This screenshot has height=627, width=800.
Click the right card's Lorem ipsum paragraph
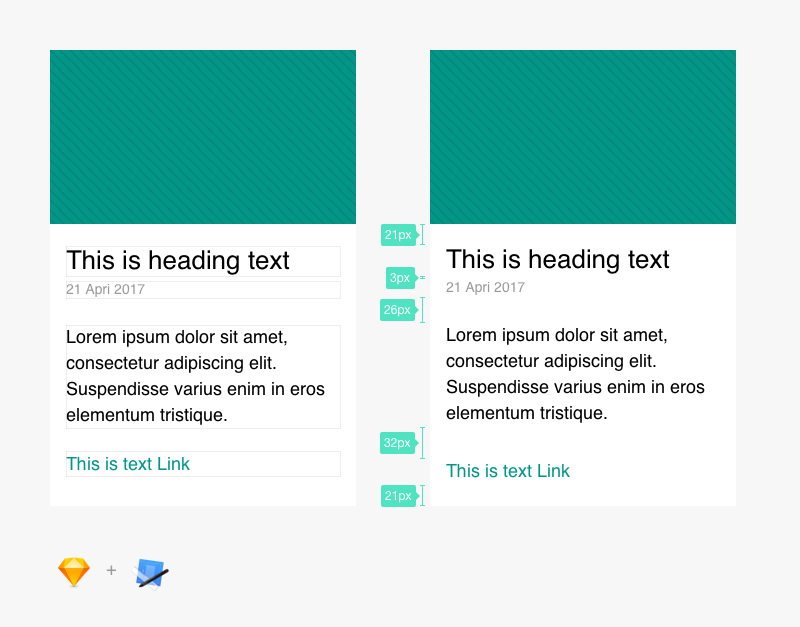coord(575,374)
